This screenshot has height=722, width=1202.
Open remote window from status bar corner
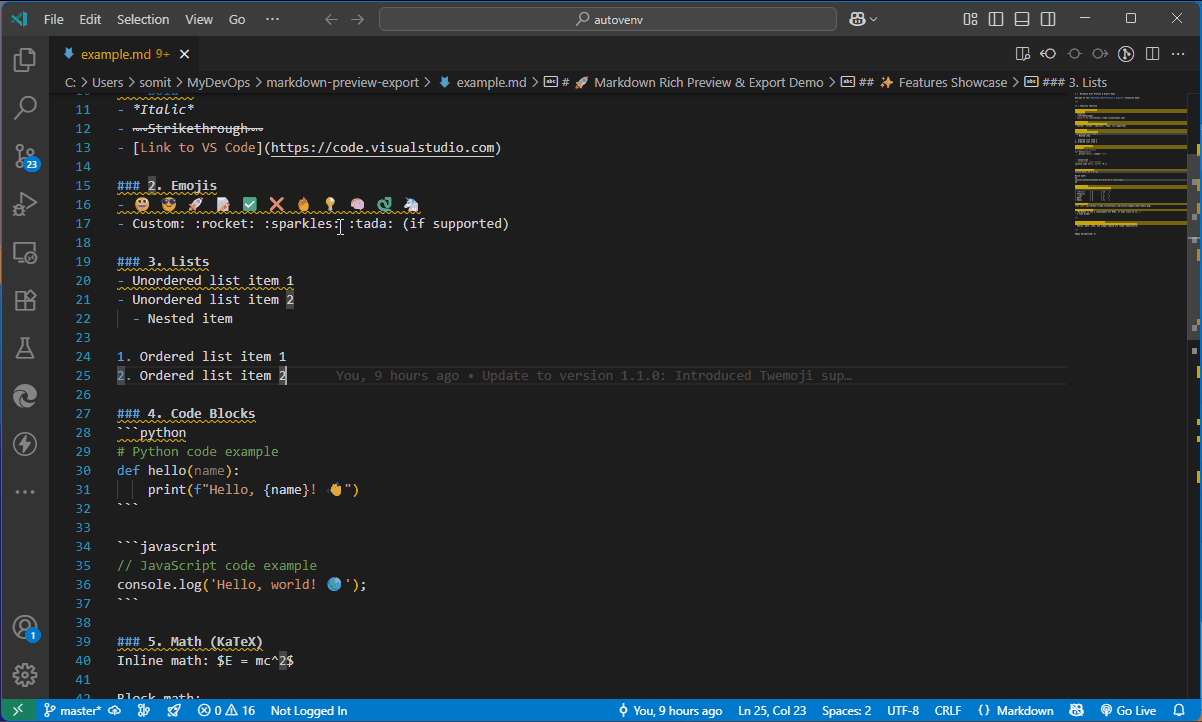(x=17, y=711)
